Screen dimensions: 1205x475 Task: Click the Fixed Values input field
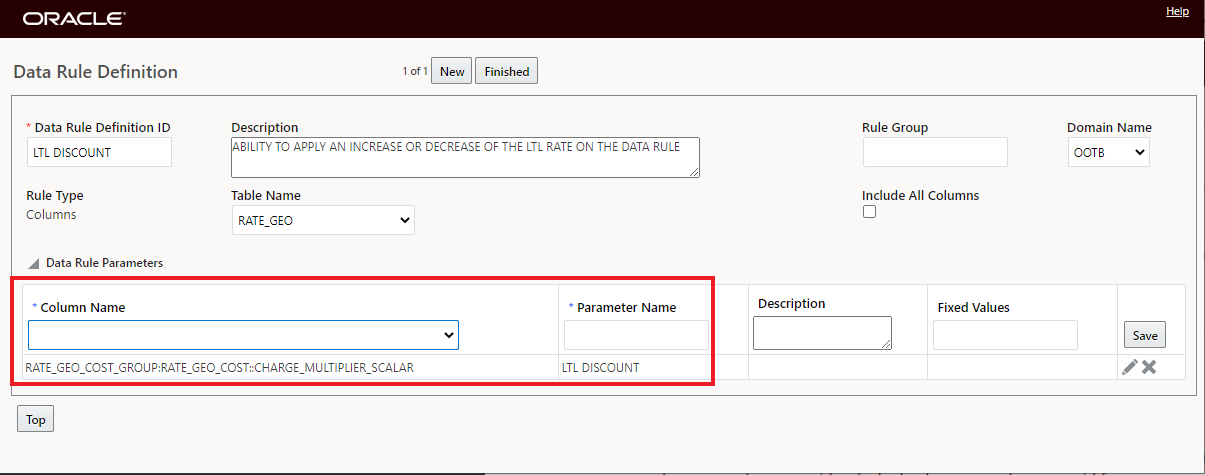(x=1004, y=335)
